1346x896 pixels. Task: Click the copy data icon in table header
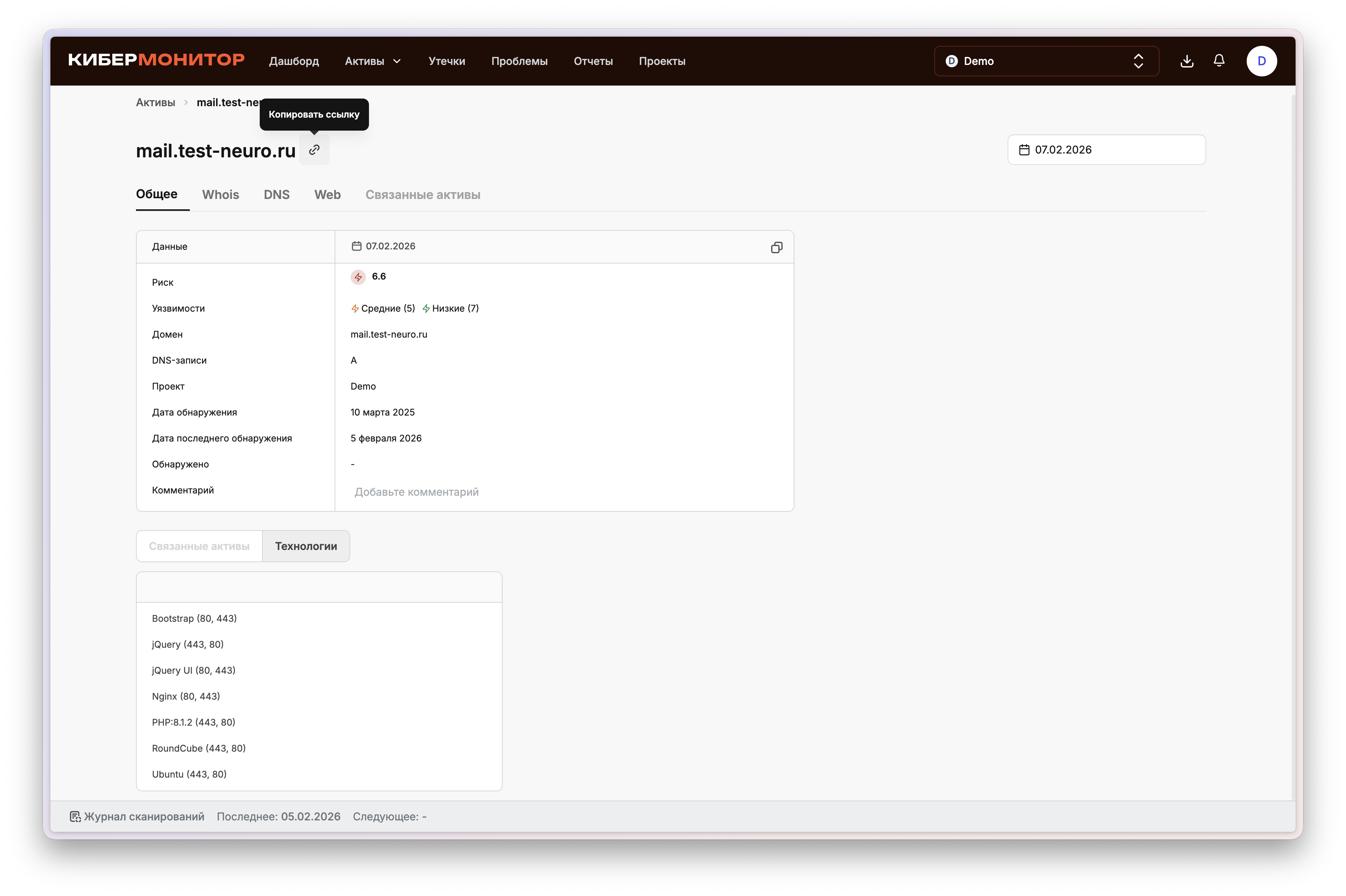777,247
